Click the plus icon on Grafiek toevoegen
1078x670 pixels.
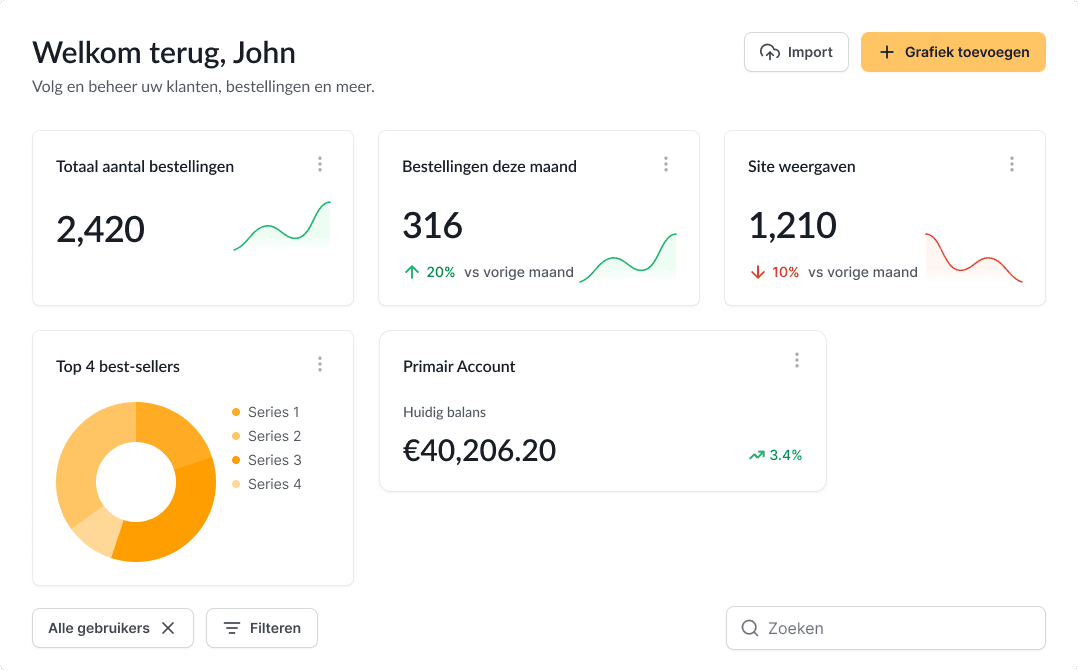pos(886,52)
